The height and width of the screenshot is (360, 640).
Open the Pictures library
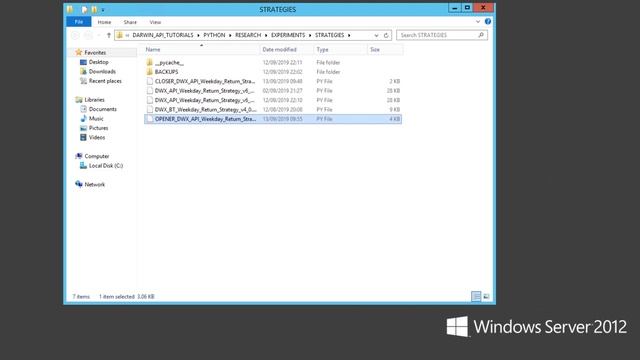(98, 128)
